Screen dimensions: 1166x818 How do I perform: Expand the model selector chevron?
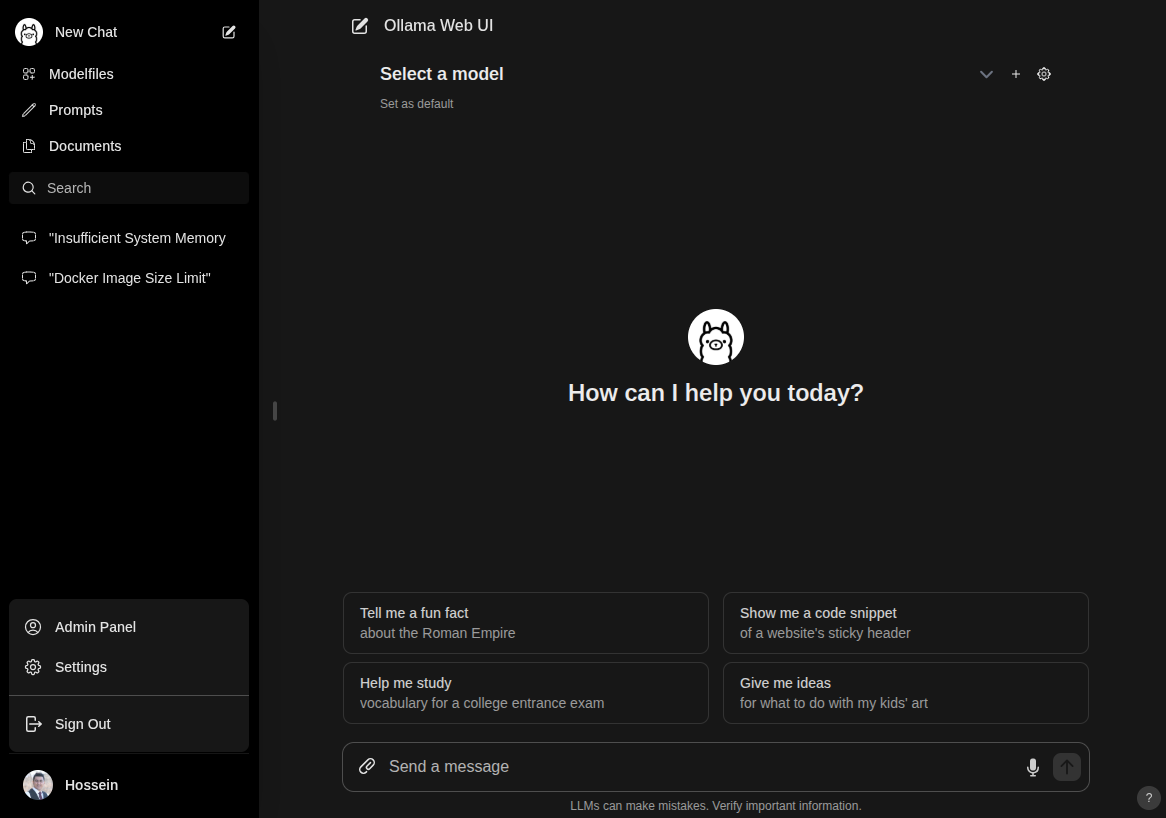click(x=986, y=74)
